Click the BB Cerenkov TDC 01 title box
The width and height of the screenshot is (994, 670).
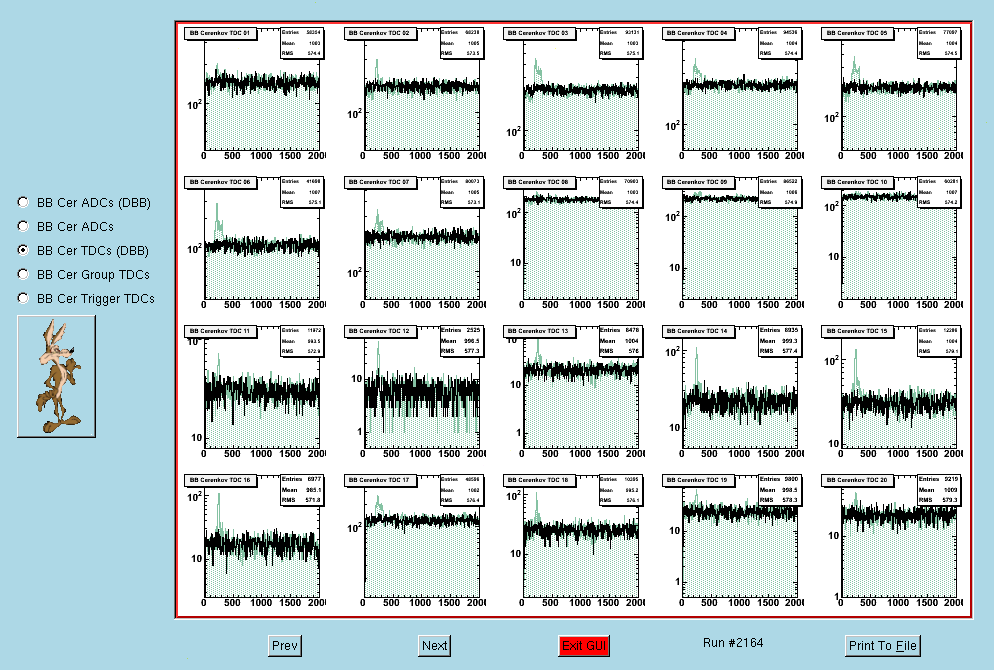click(x=221, y=34)
